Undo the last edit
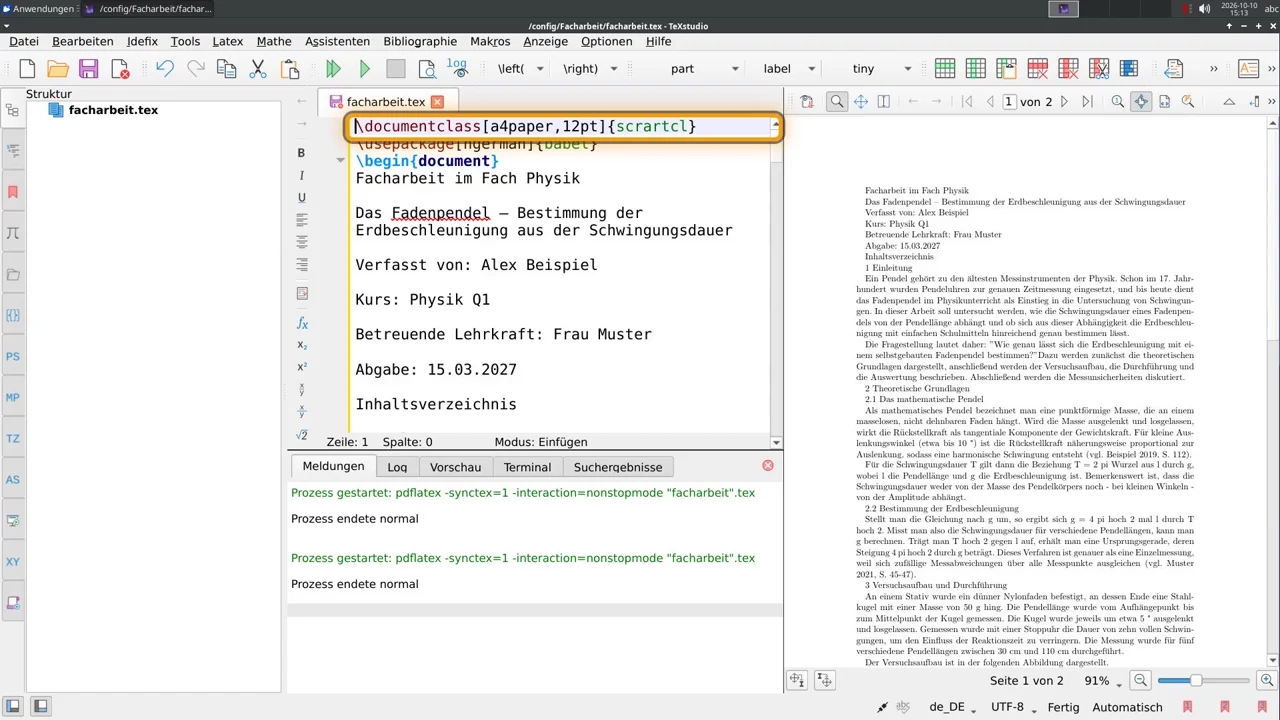 pos(165,69)
